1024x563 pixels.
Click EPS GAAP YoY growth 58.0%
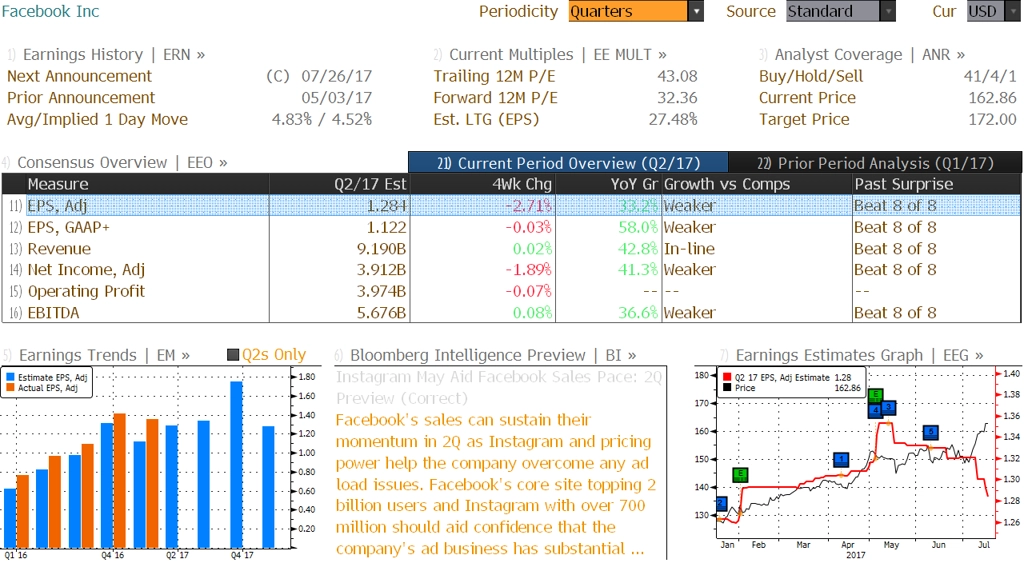click(x=638, y=227)
